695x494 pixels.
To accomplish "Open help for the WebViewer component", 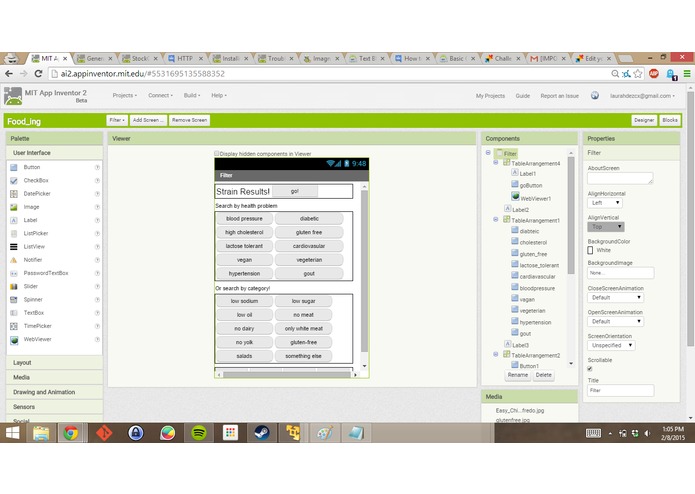I will [x=97, y=339].
